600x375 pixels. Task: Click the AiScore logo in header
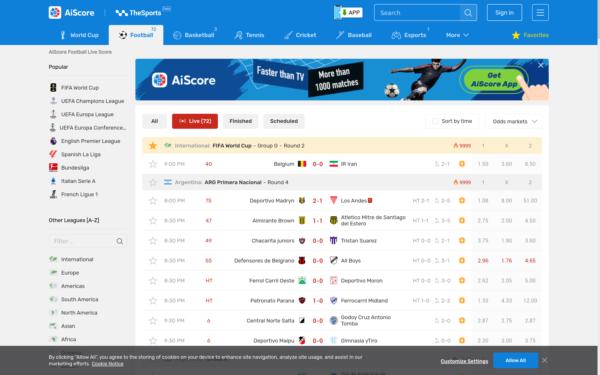coord(72,13)
